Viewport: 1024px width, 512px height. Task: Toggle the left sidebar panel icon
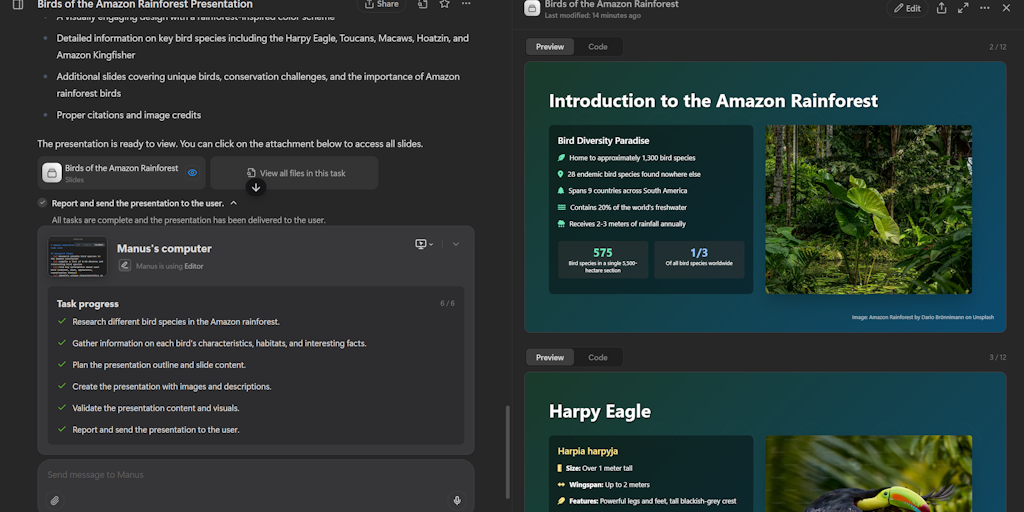[x=18, y=5]
